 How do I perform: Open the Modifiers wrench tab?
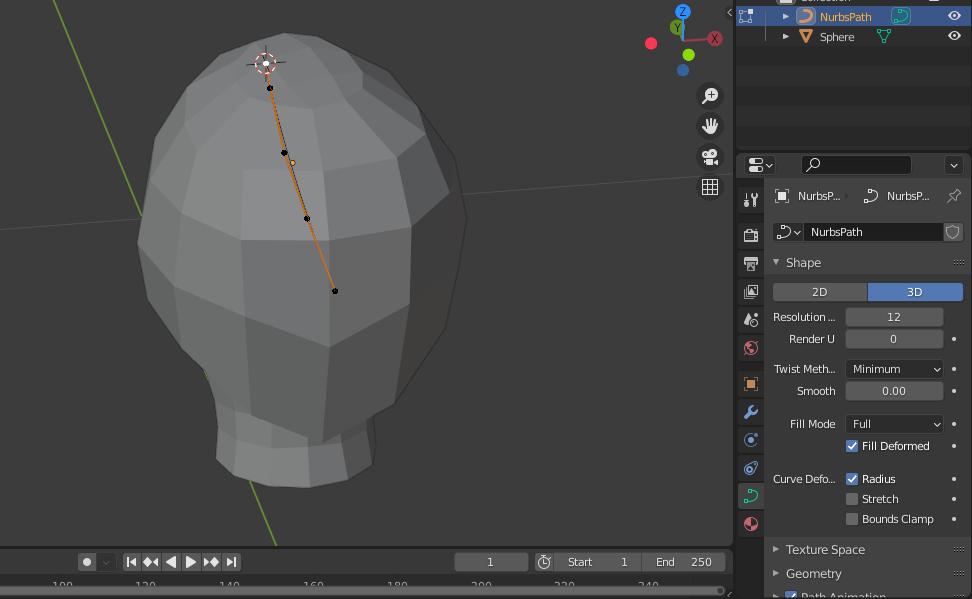pos(751,412)
